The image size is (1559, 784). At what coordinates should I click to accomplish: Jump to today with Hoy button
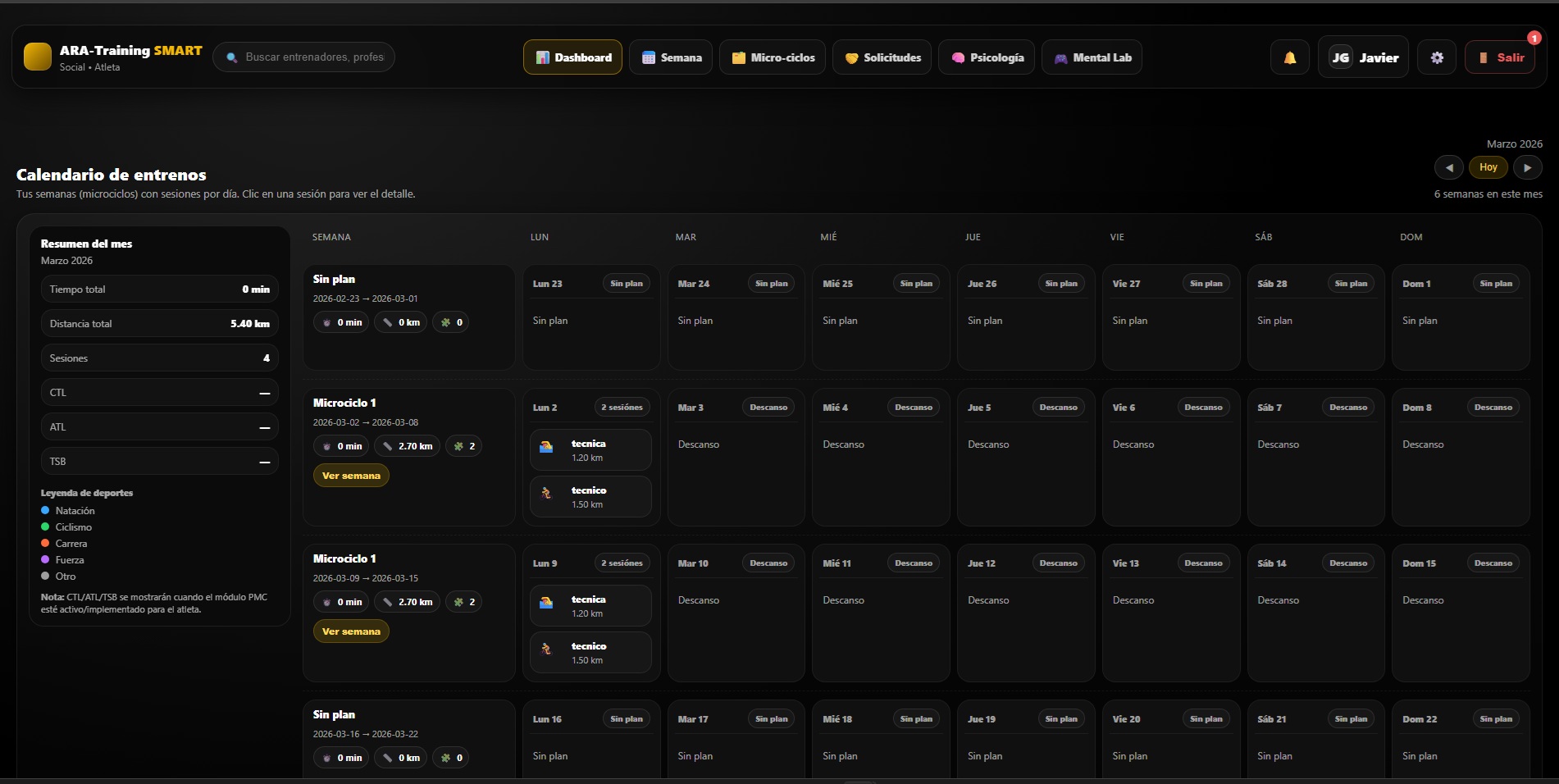click(x=1488, y=167)
